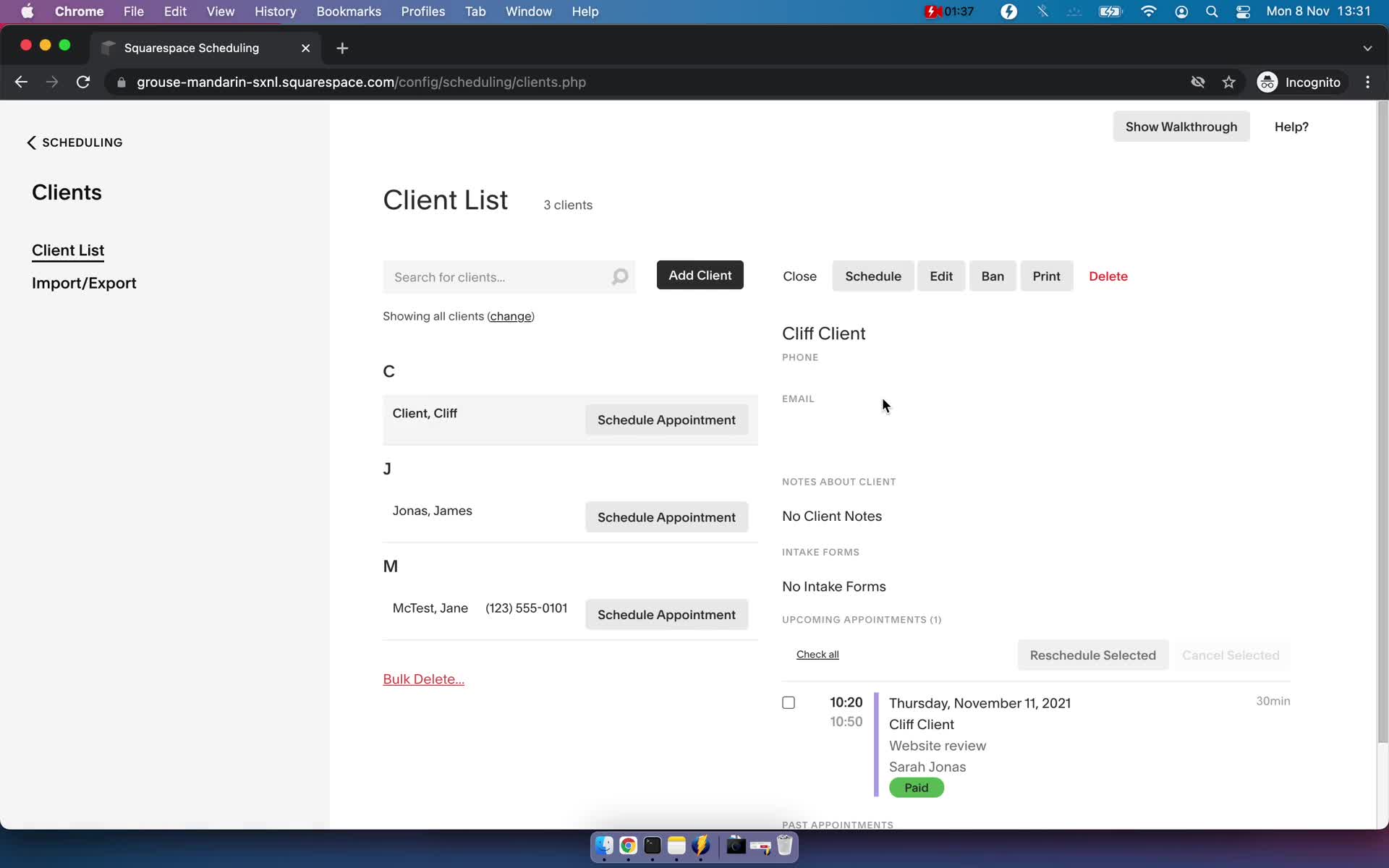
Task: Click the Close button for Cliff Client
Action: pyautogui.click(x=800, y=276)
